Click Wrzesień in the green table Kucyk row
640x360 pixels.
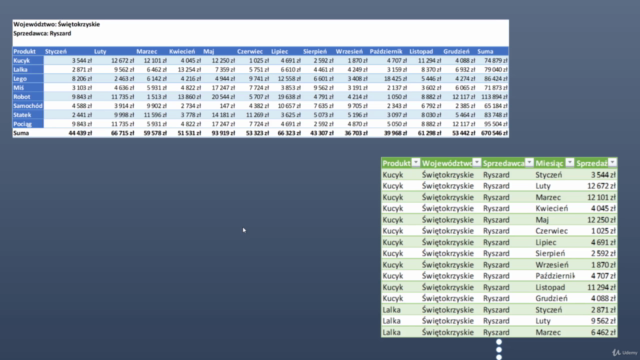[x=552, y=264]
